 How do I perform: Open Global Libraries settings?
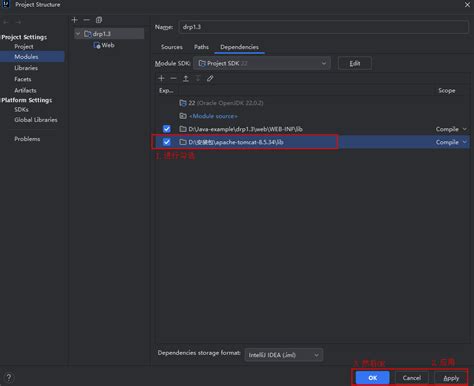tap(36, 120)
